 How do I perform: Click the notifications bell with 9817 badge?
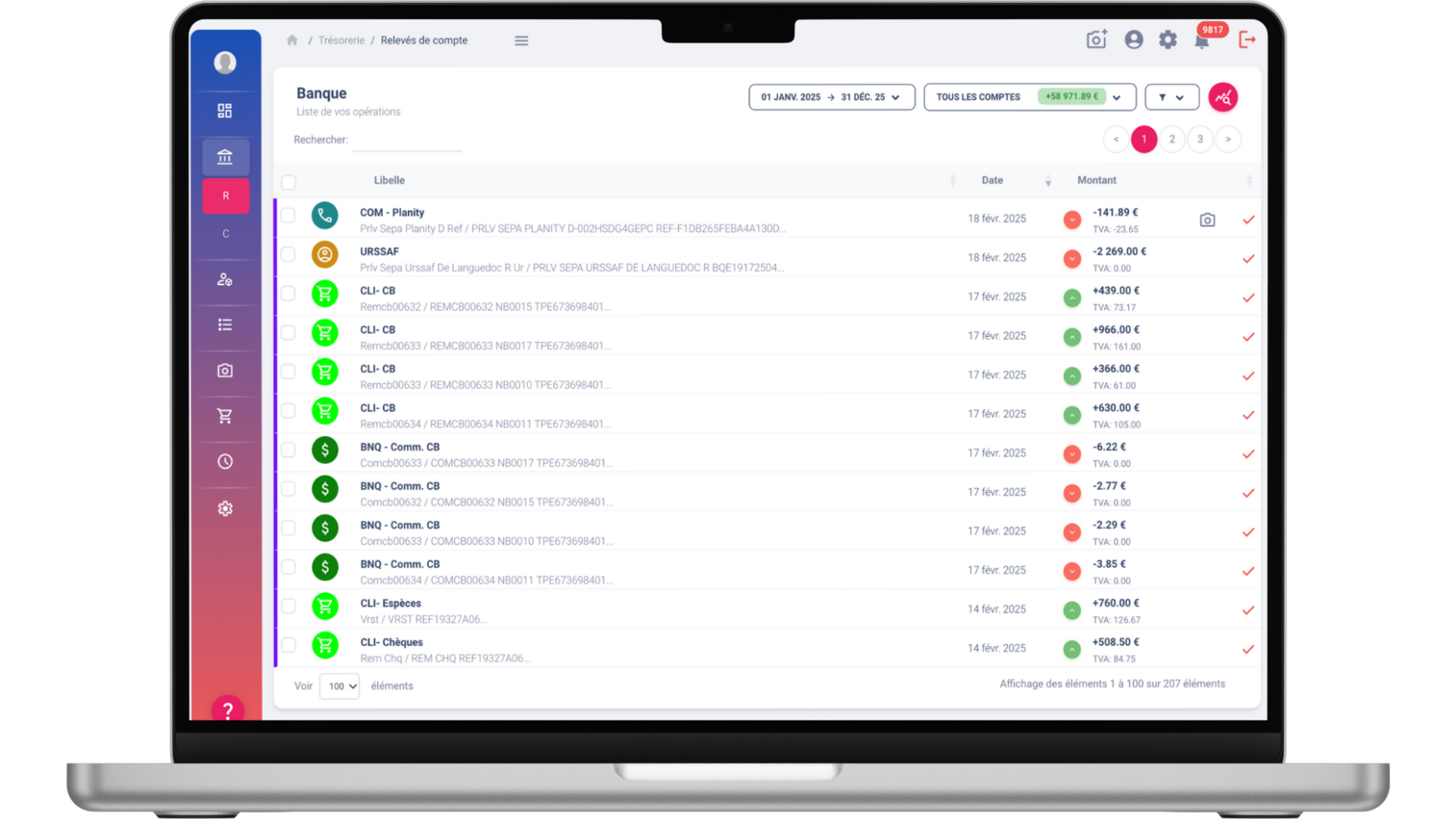(1202, 41)
